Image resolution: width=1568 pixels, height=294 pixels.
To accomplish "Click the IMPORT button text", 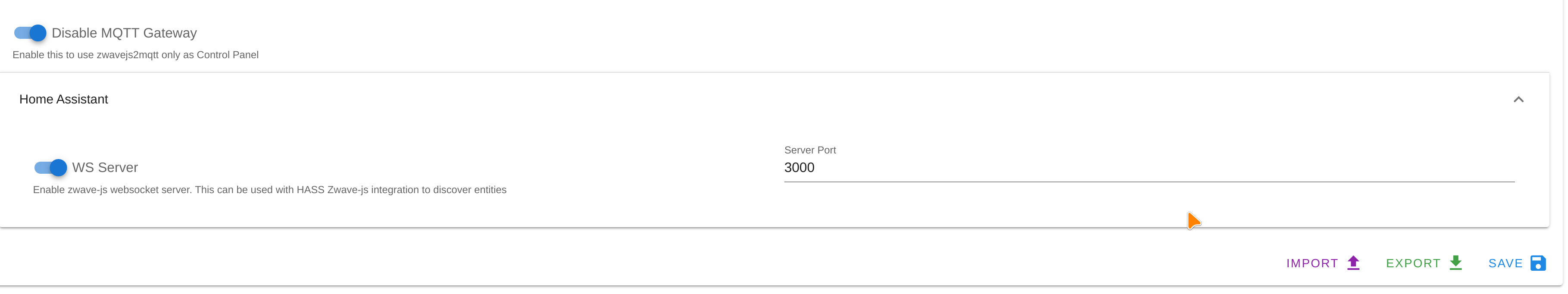I will point(1312,263).
